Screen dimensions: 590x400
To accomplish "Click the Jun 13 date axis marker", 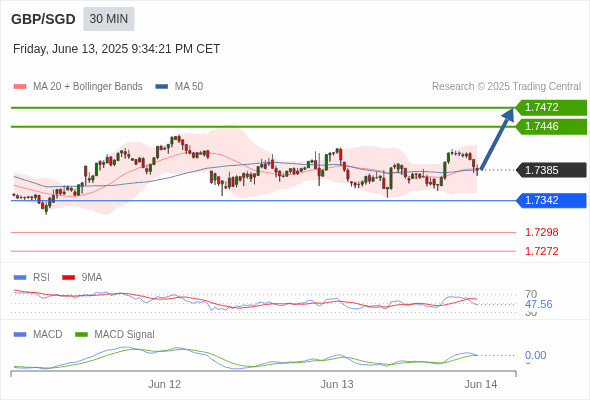I will click(x=337, y=384).
